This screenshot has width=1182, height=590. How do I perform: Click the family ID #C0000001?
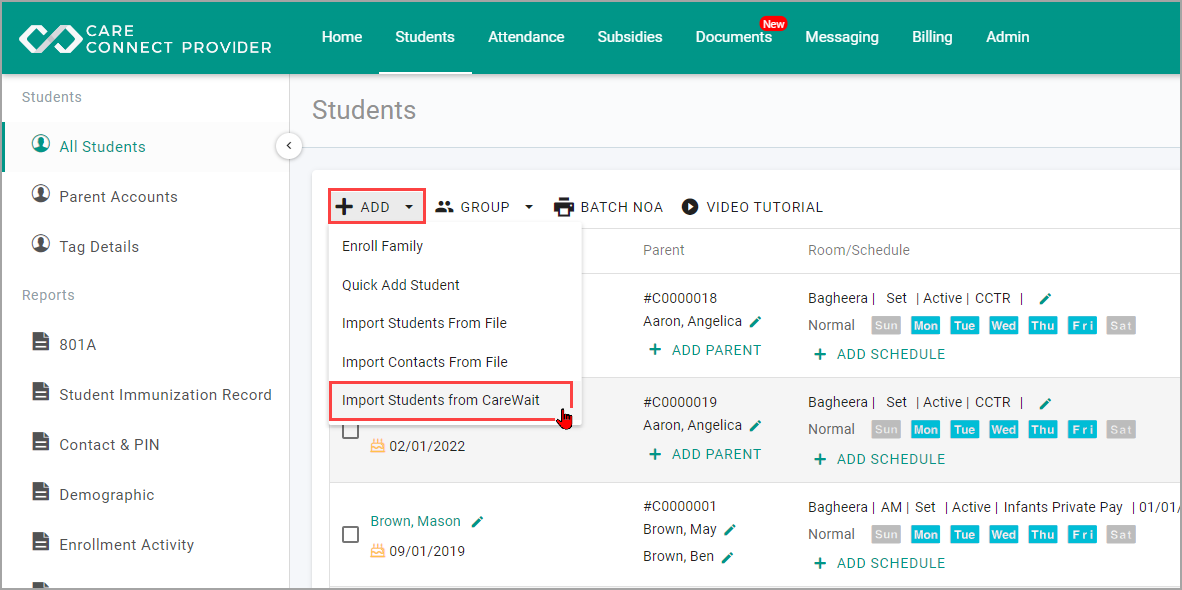(x=680, y=506)
